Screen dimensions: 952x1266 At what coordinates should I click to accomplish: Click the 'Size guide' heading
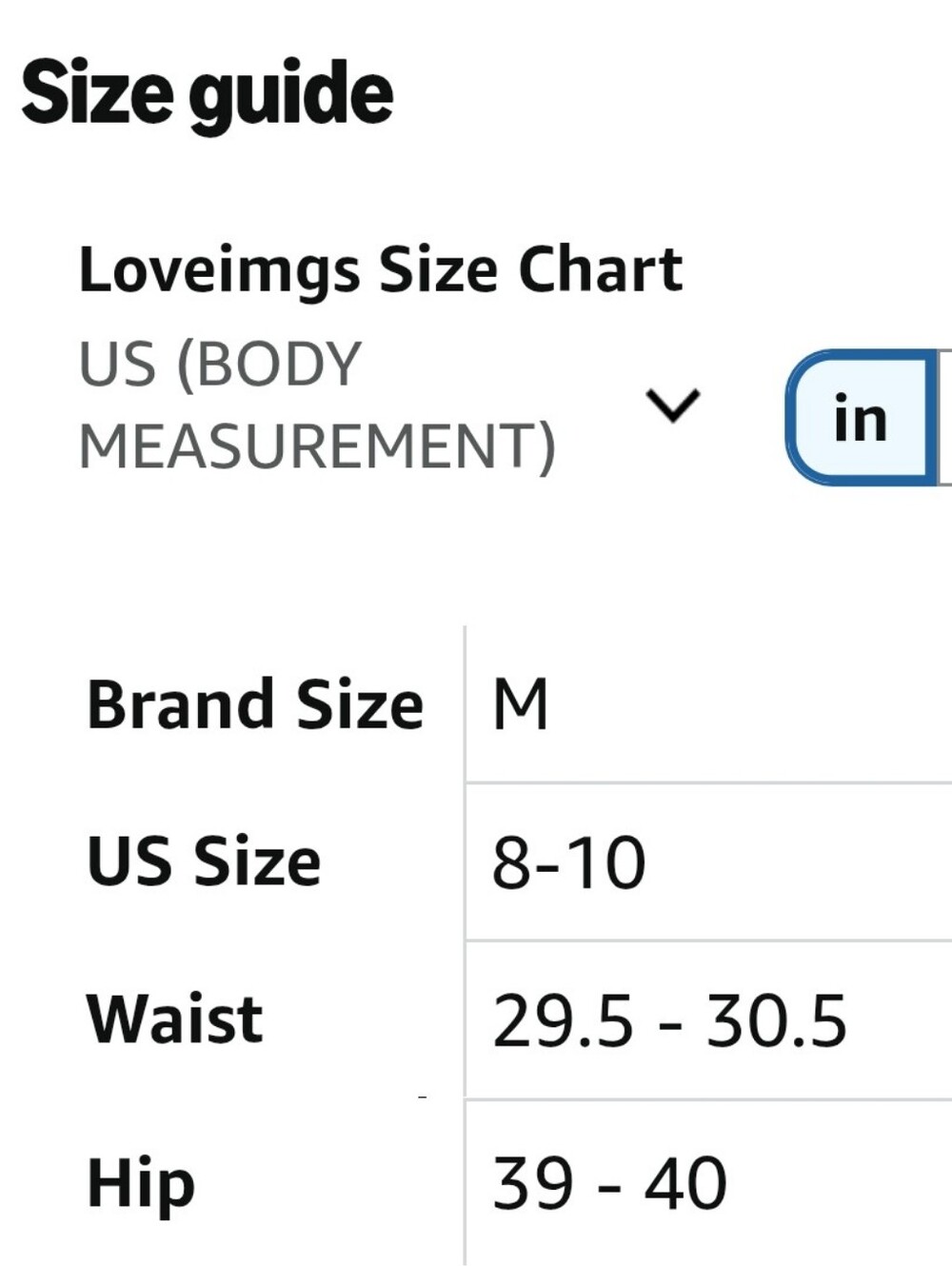207,93
